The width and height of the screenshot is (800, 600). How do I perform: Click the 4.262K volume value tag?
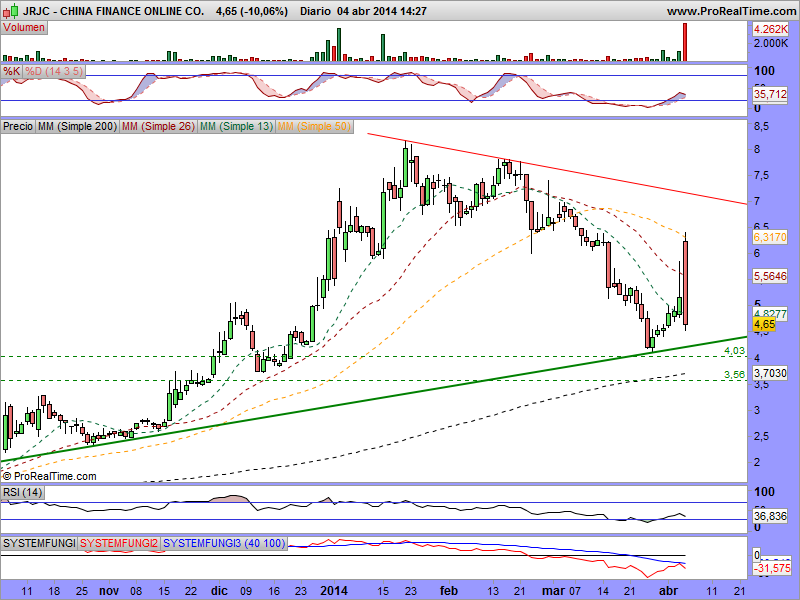771,29
